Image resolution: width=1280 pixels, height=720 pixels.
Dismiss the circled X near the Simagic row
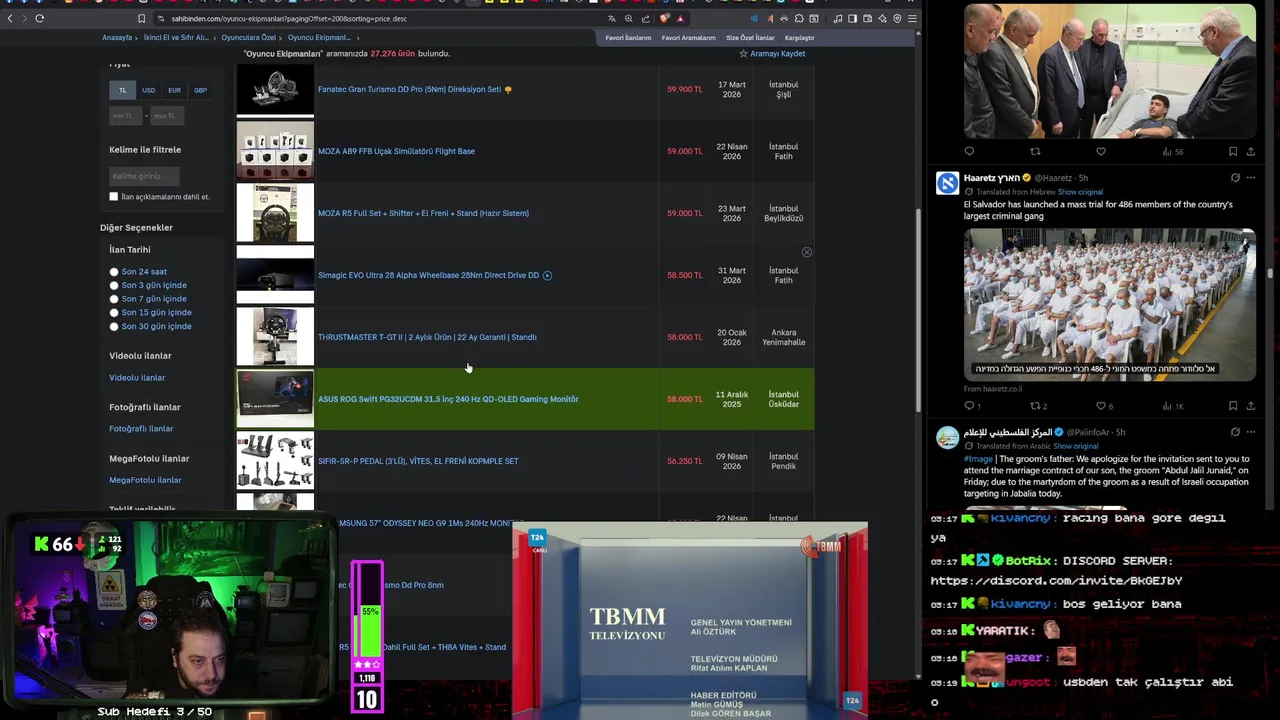[x=807, y=252]
